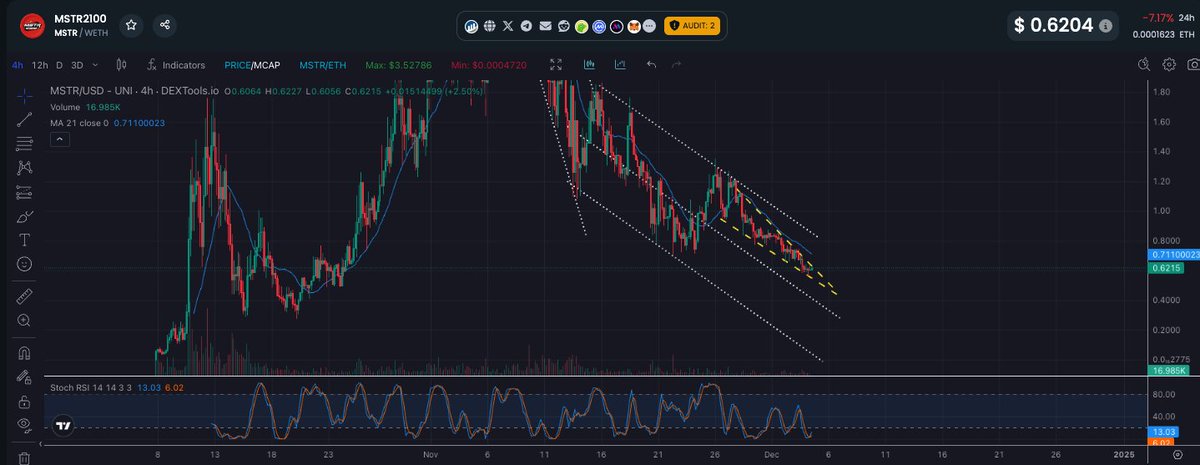Toggle magnet snapping mode
This screenshot has width=1200, height=465.
tap(25, 352)
